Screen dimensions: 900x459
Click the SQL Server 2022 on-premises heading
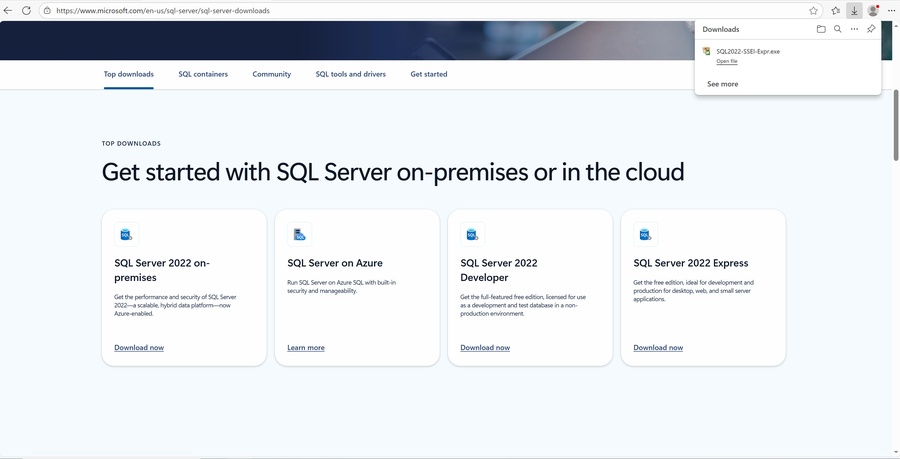coord(162,270)
